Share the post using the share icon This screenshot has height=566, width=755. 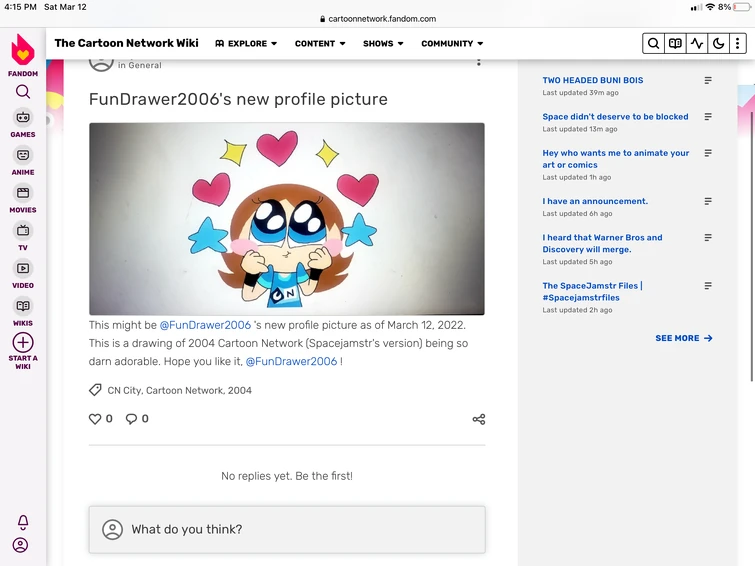479,419
